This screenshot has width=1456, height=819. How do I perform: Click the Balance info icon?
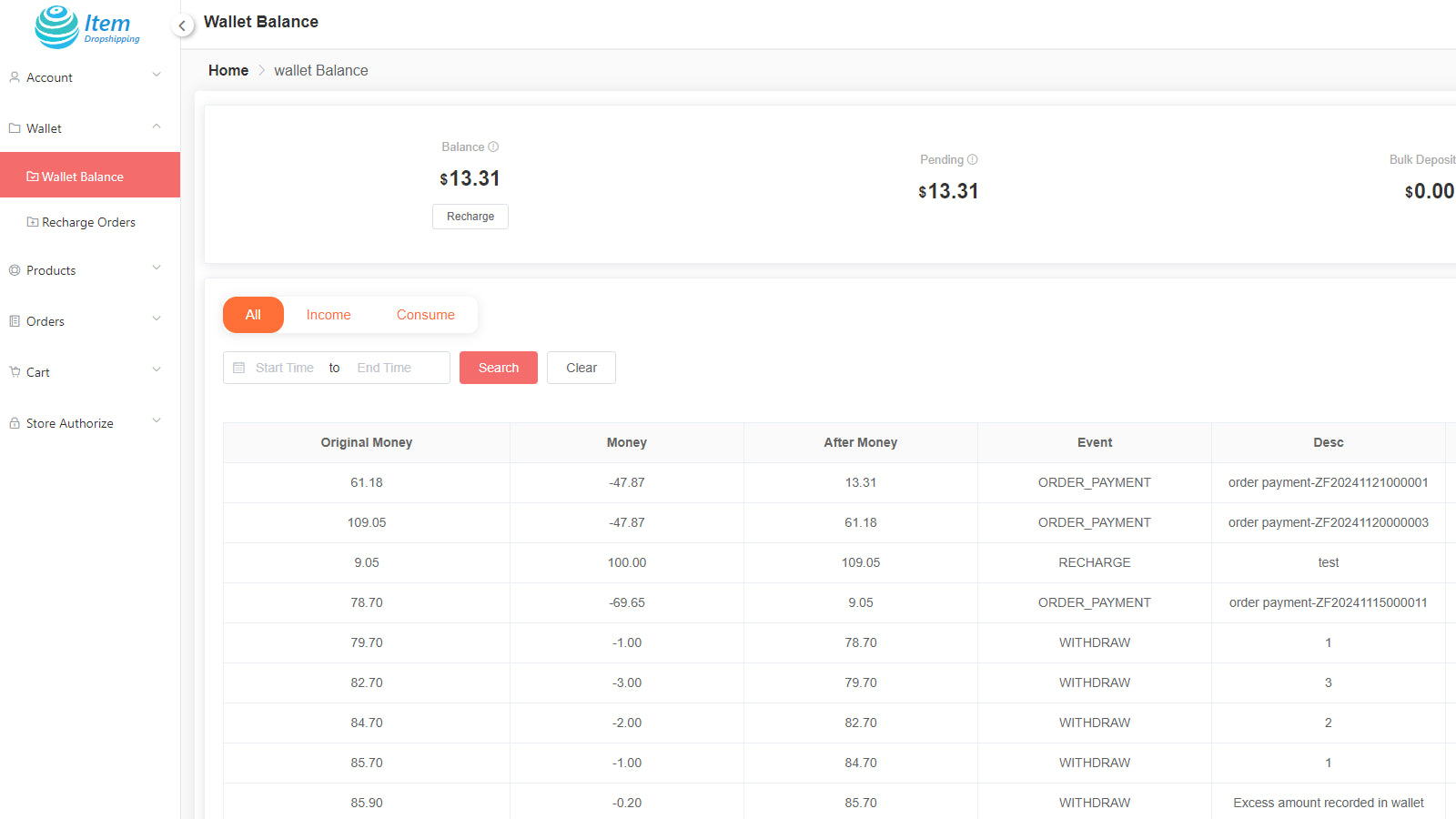(493, 147)
